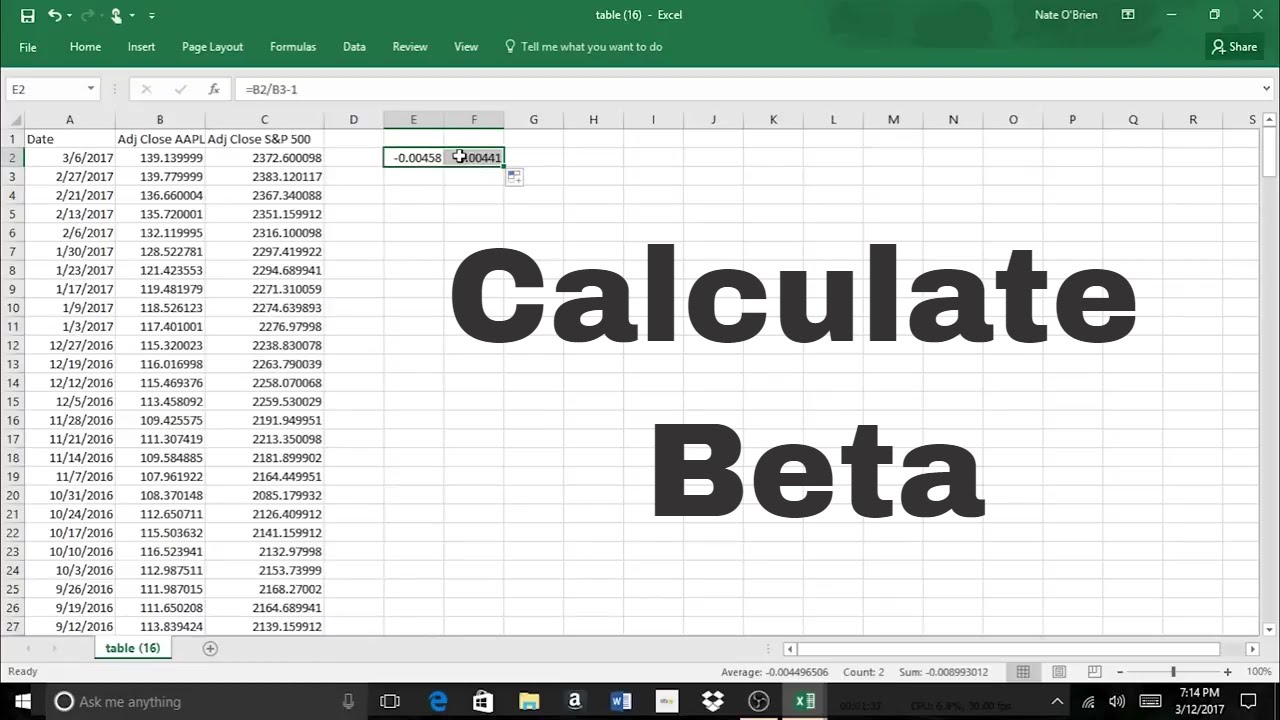The height and width of the screenshot is (720, 1280).
Task: Click the account name Nate O'Brien
Action: pyautogui.click(x=1066, y=15)
